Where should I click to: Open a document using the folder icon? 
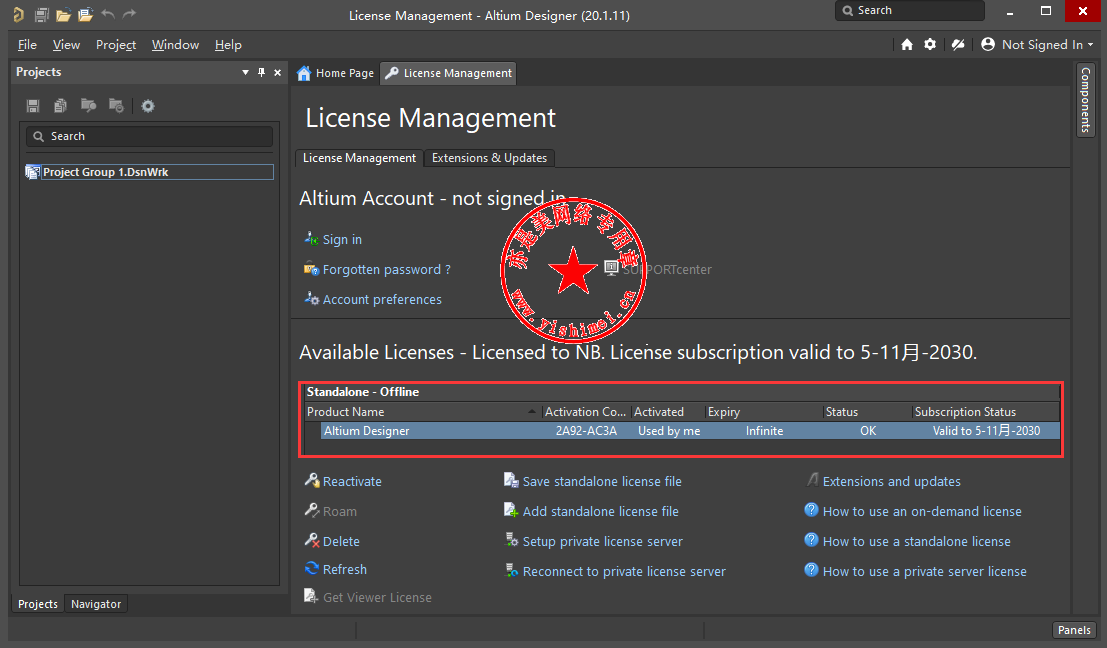click(64, 14)
